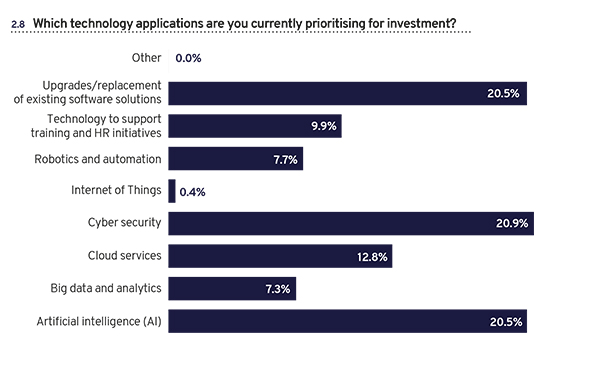Viewport: 600px width, 366px height.
Task: Select the 0.0% value label
Action: pos(188,58)
